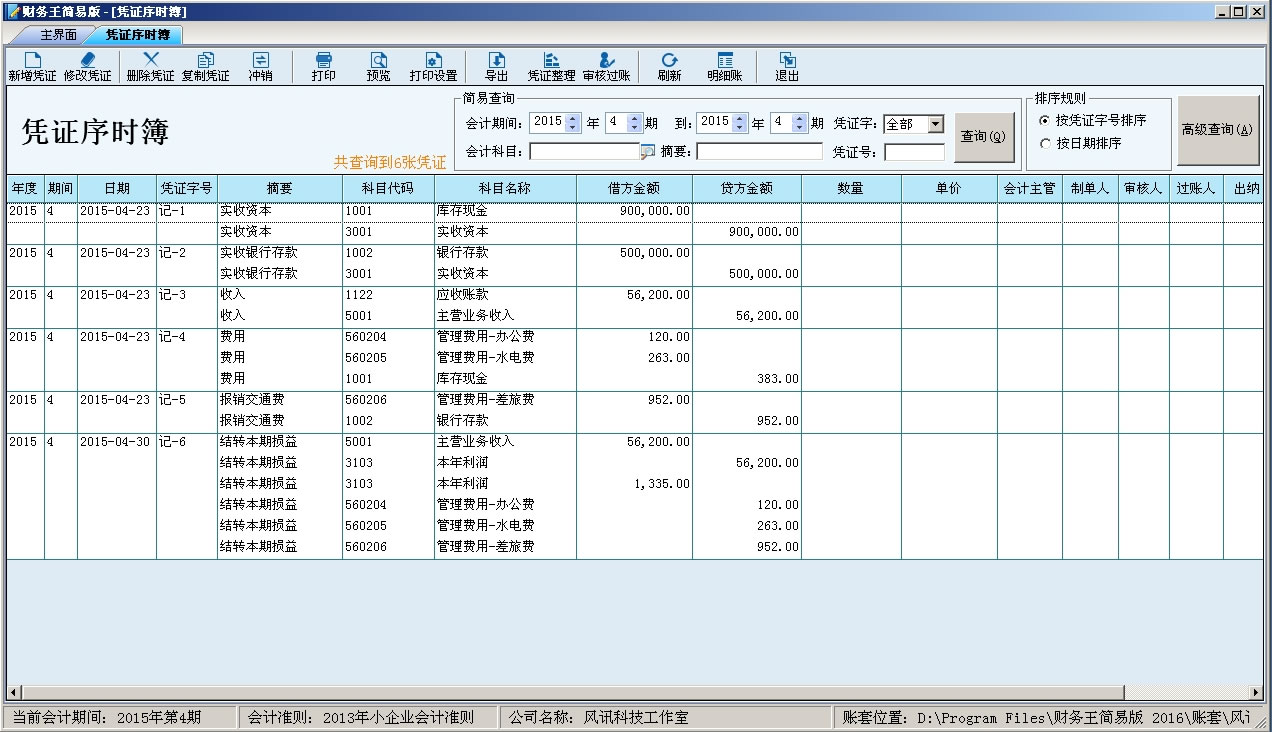1272x732 pixels.
Task: Open the 凭证字 dropdown showing 全部
Action: click(x=935, y=124)
